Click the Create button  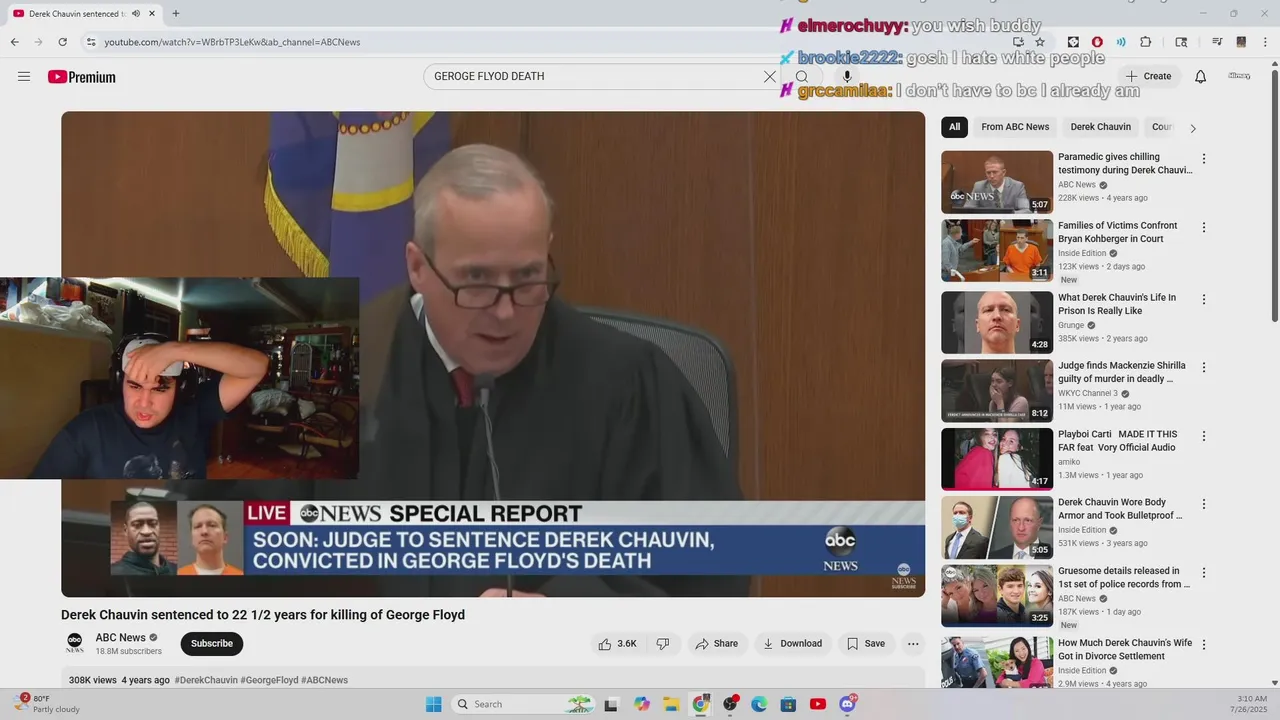pos(1148,76)
